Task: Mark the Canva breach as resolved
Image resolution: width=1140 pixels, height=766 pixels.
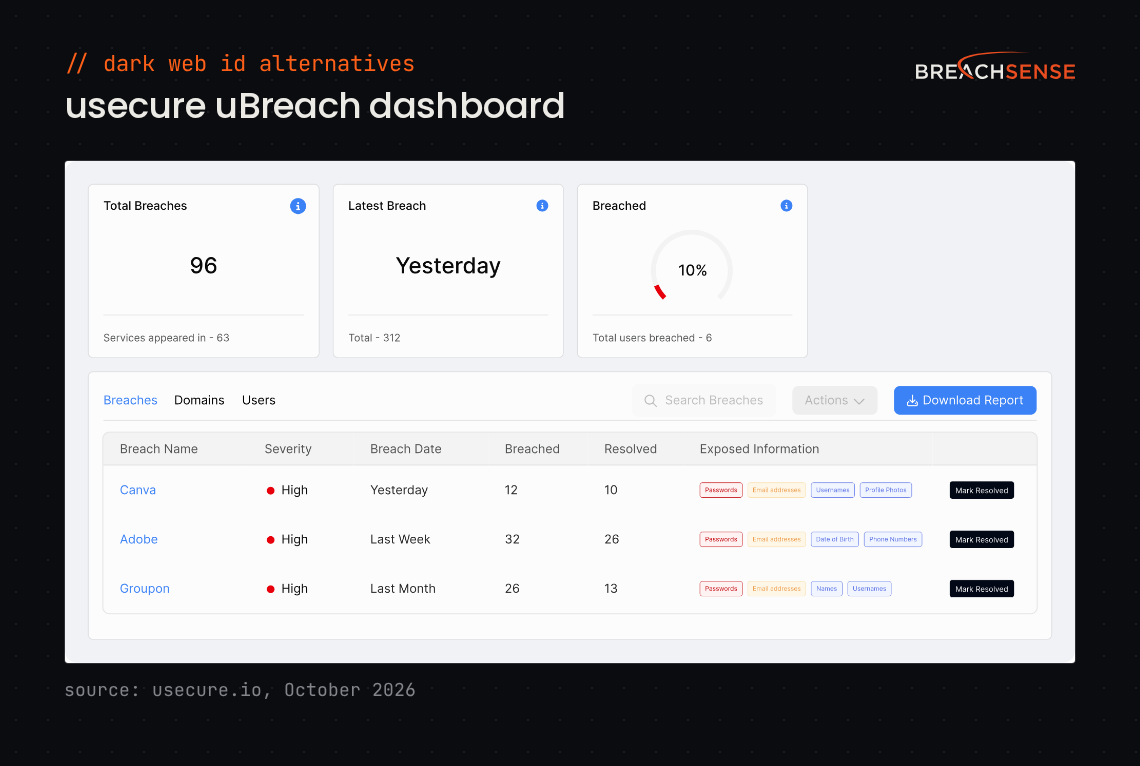Action: coord(982,491)
